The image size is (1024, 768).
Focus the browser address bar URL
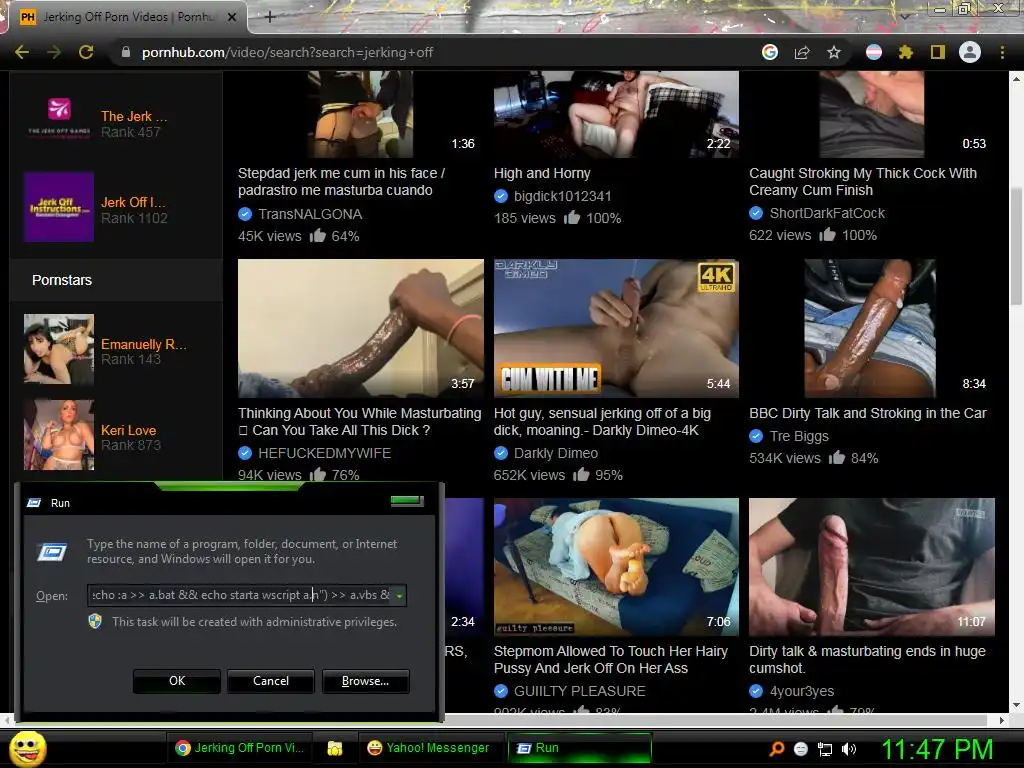(287, 52)
